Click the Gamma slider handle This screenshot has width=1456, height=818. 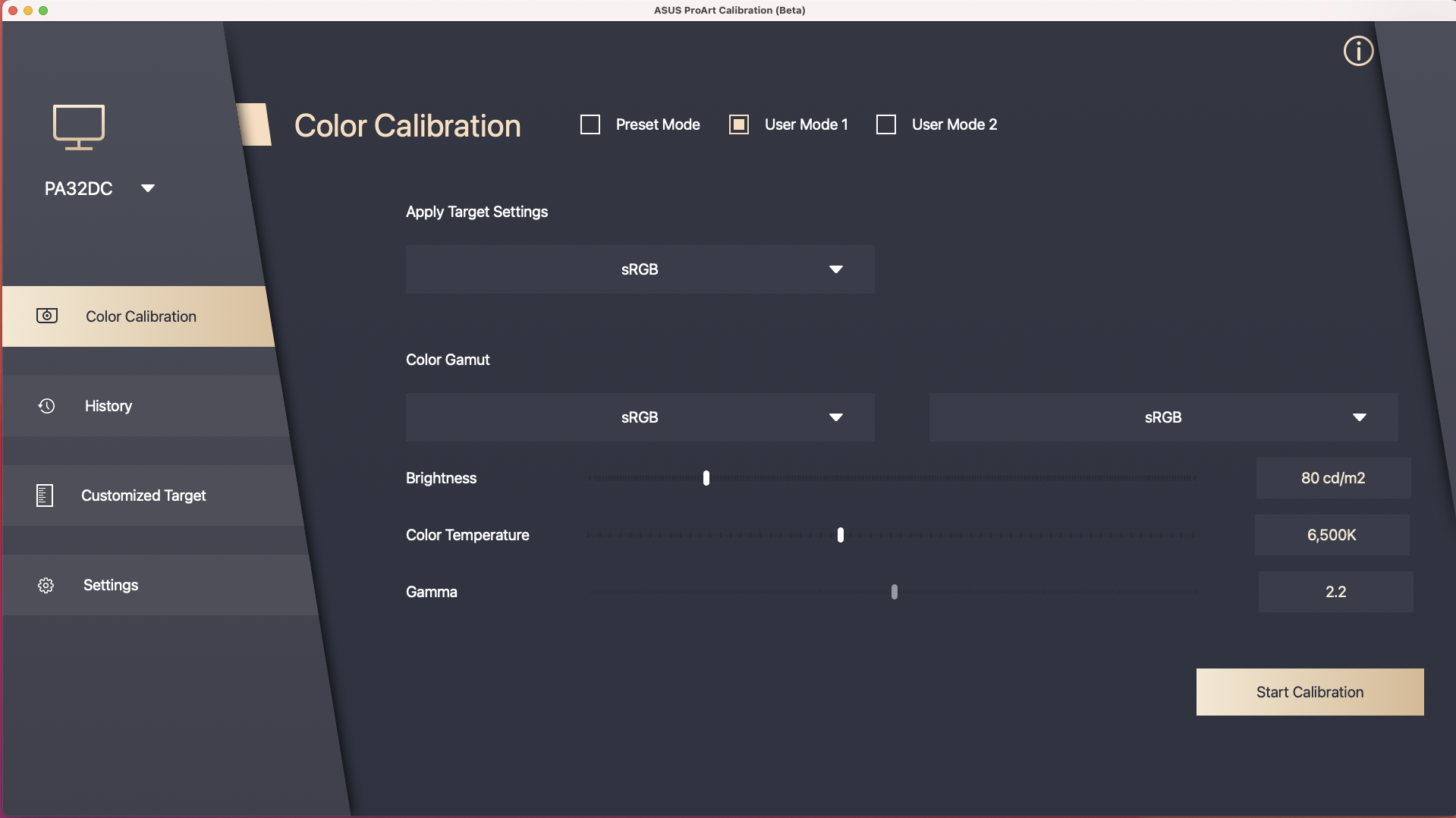click(x=895, y=592)
